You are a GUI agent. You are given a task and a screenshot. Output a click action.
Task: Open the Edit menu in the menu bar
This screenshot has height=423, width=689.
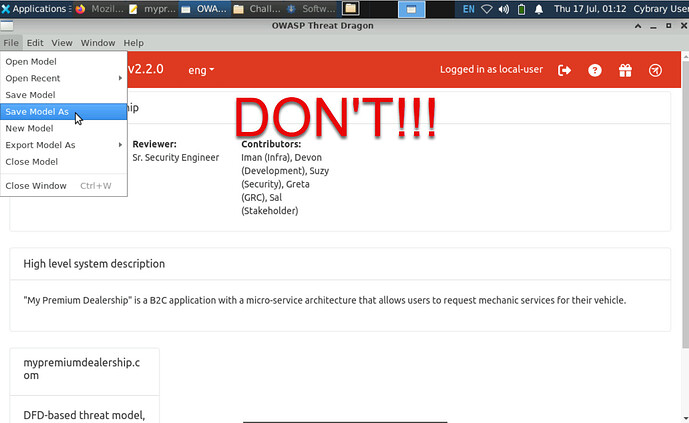[x=35, y=43]
